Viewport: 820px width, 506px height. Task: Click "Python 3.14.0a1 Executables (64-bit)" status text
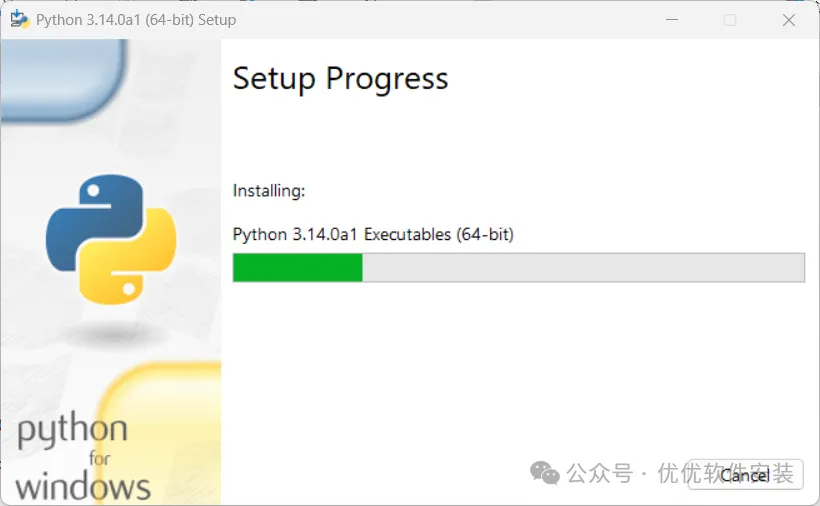[373, 234]
